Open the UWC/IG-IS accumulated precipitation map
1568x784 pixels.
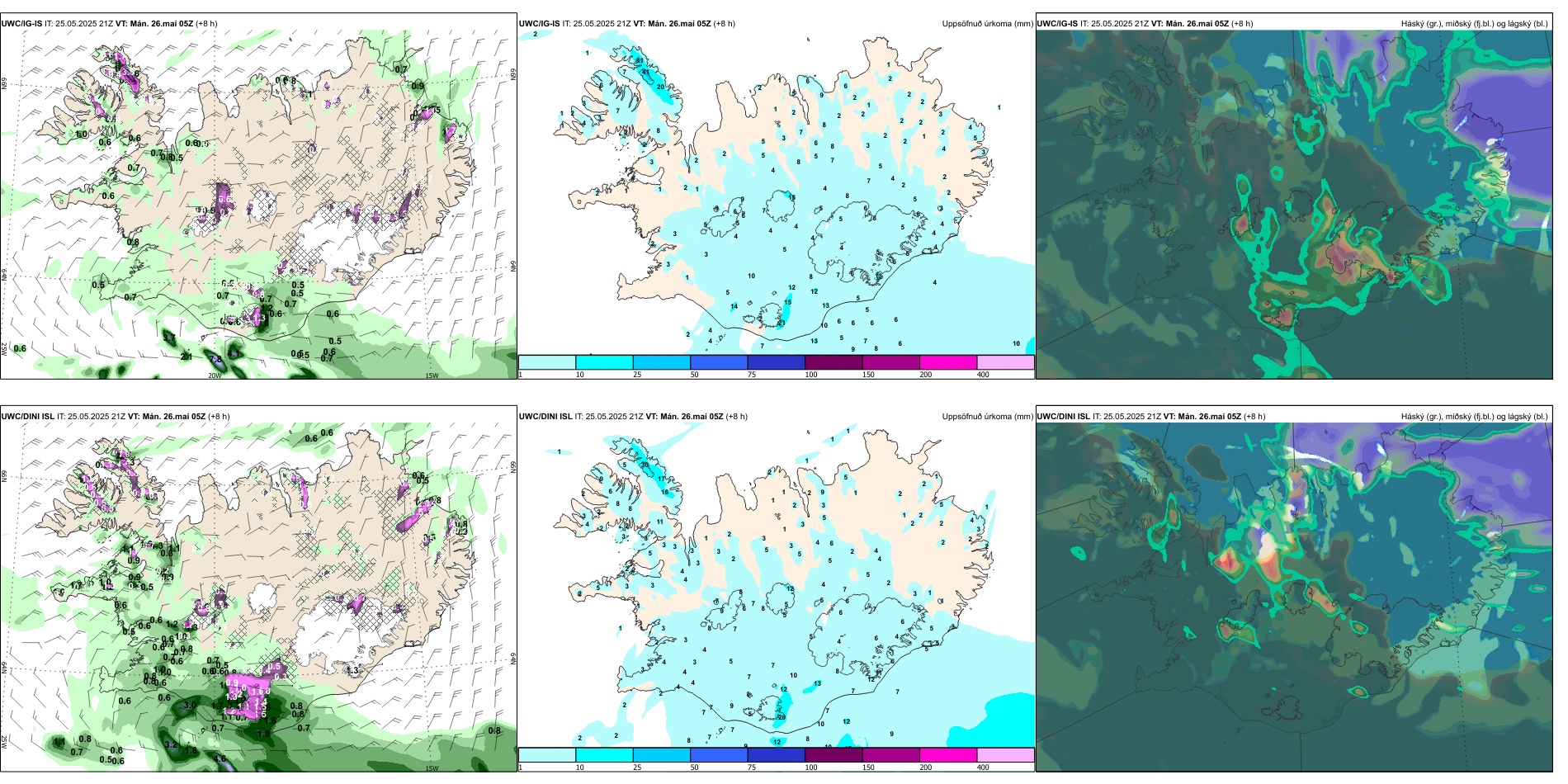click(x=777, y=205)
